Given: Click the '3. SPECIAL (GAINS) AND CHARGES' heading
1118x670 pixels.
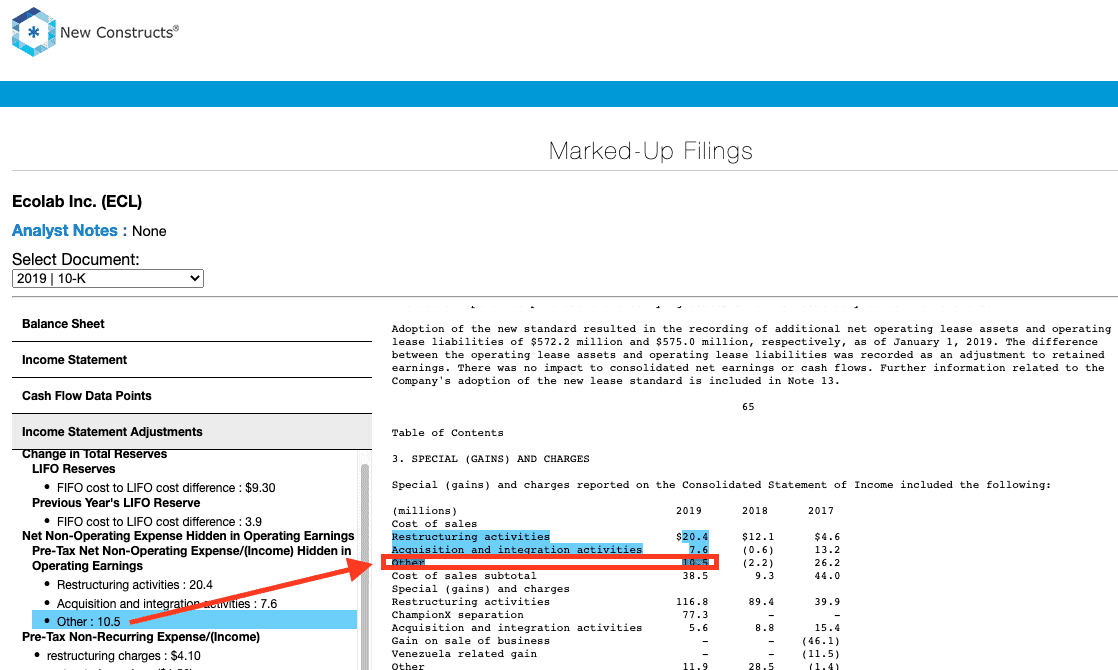Looking at the screenshot, I should [491, 459].
